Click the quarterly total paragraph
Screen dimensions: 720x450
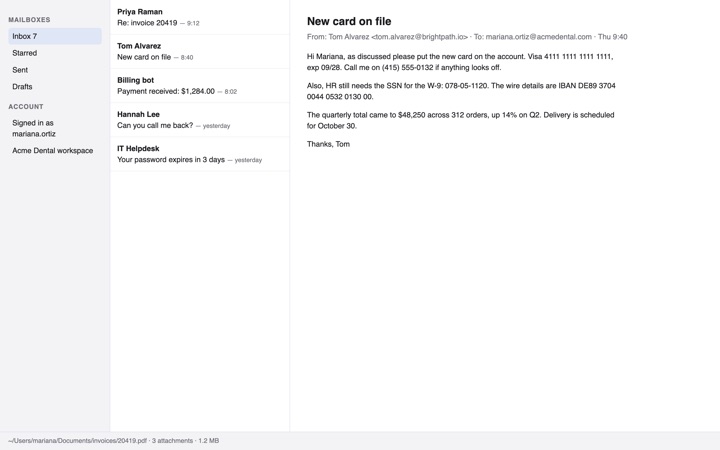[461, 120]
